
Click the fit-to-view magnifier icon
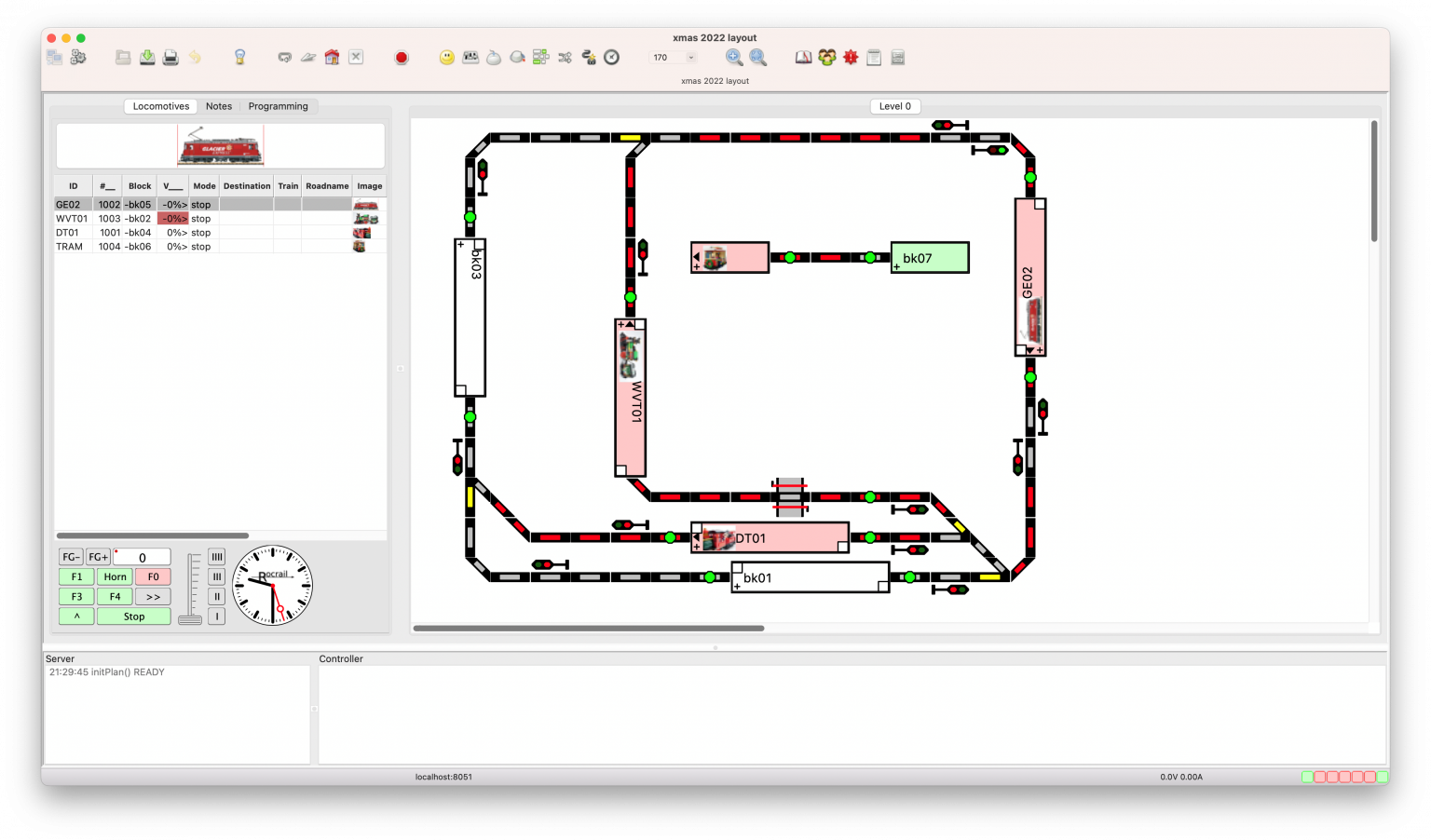coord(756,57)
